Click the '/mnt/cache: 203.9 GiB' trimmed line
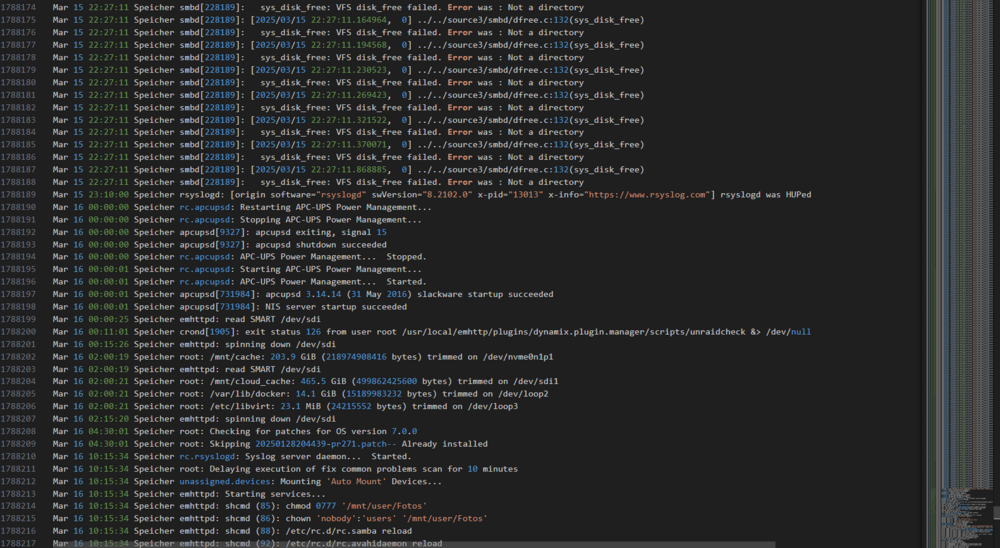 coord(303,357)
